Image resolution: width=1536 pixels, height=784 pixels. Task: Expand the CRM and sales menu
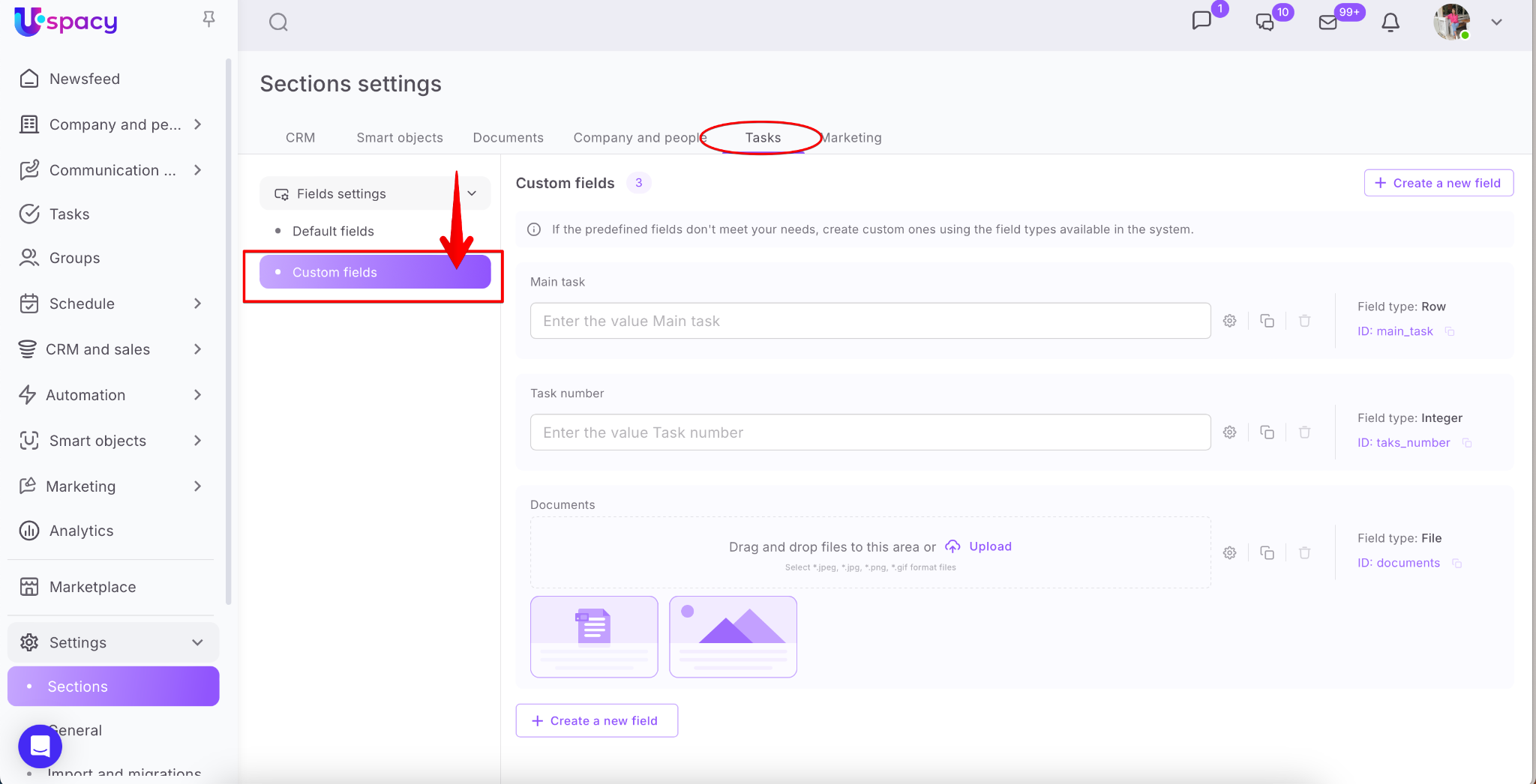coord(197,349)
